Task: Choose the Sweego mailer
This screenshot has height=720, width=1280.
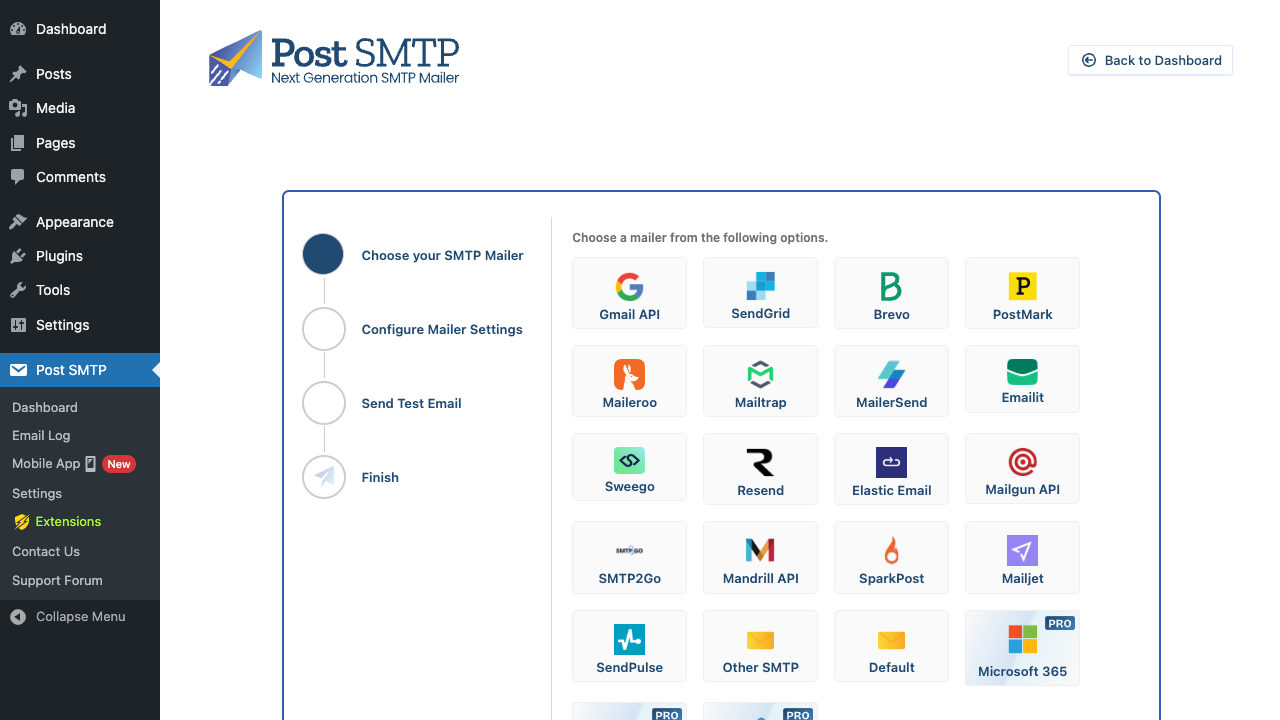Action: pos(629,467)
